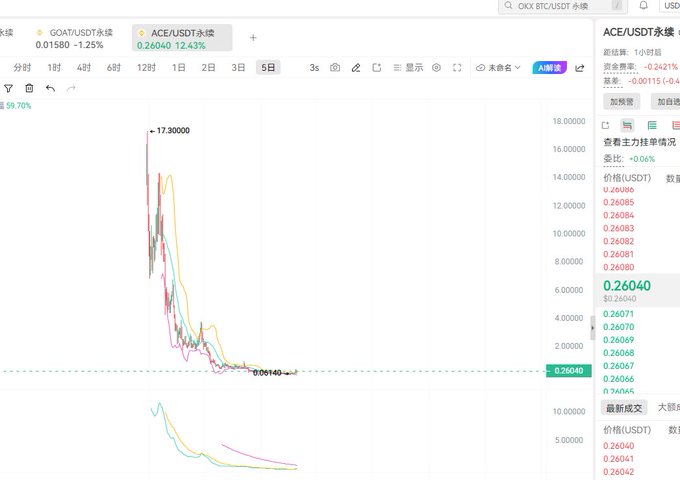The width and height of the screenshot is (680, 480).
Task: Click the large 0.26040 last price
Action: pyautogui.click(x=627, y=286)
